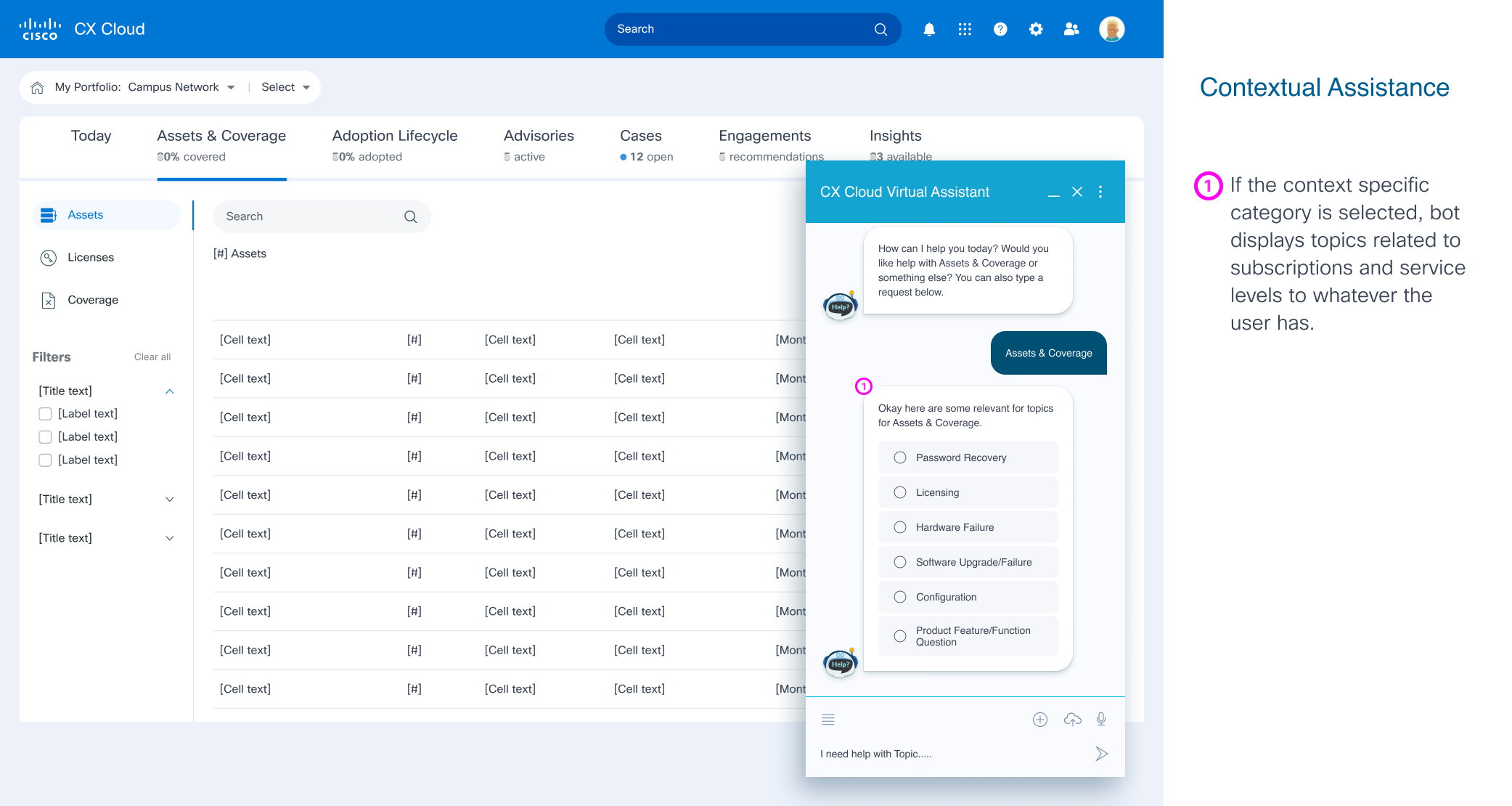Click the help question mark icon
Screen dimensions: 1512x806
1000,29
